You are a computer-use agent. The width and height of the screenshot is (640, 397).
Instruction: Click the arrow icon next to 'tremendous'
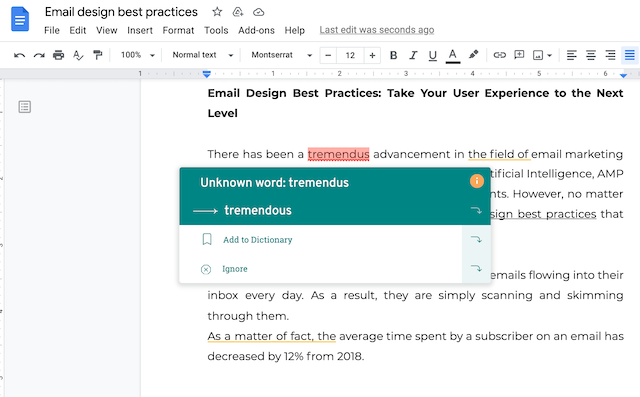tap(476, 211)
